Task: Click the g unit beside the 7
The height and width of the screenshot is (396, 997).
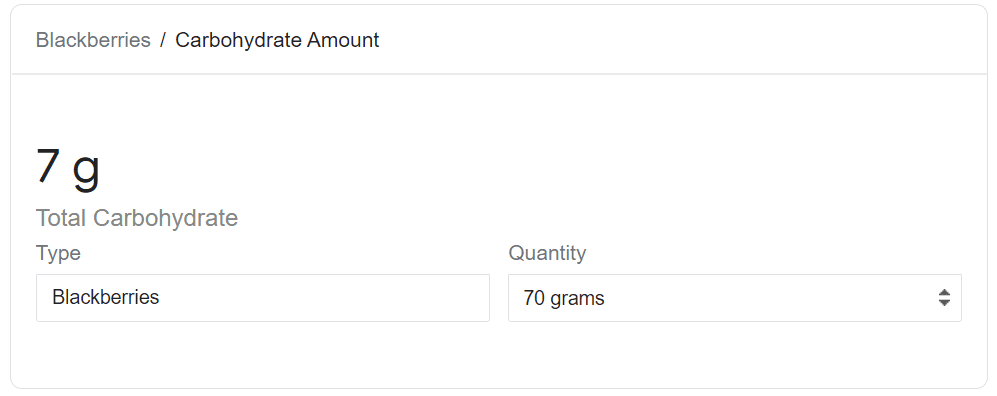Action: tap(86, 170)
